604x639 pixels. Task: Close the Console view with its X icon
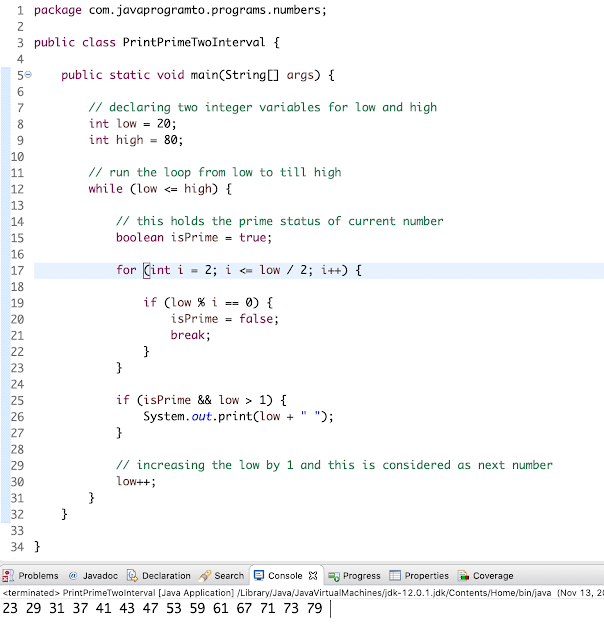click(313, 575)
